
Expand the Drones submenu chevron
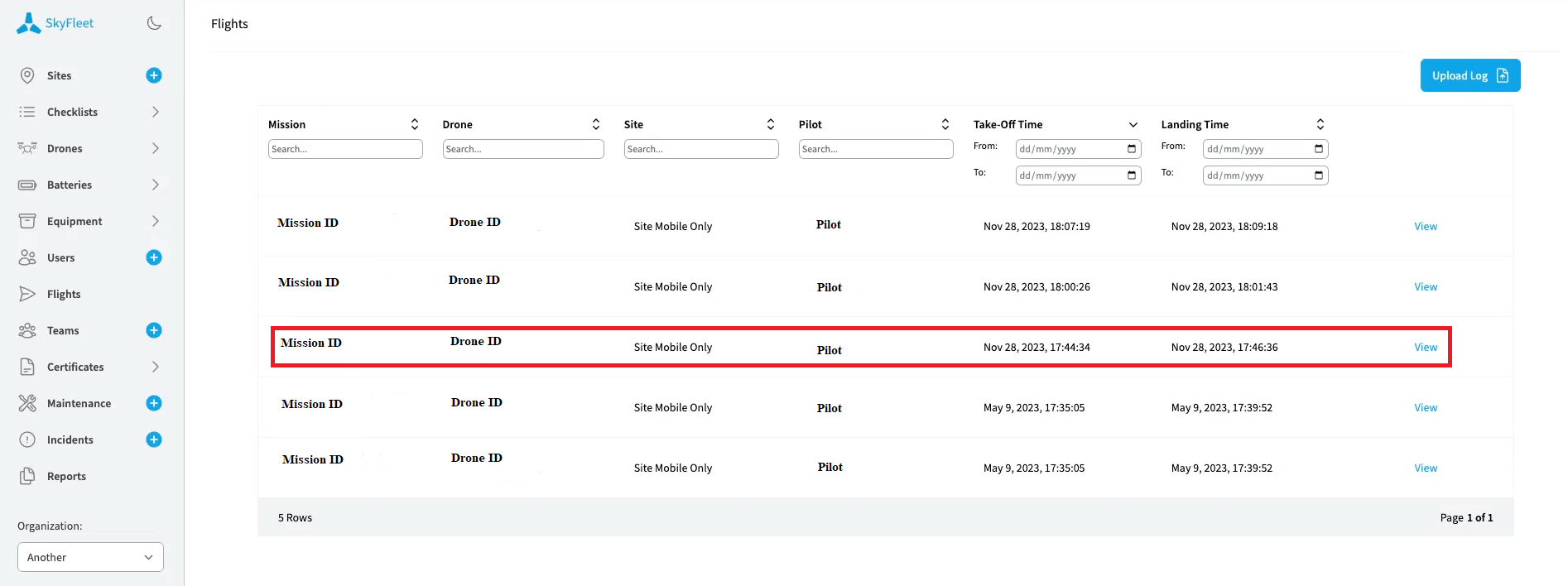[x=155, y=148]
